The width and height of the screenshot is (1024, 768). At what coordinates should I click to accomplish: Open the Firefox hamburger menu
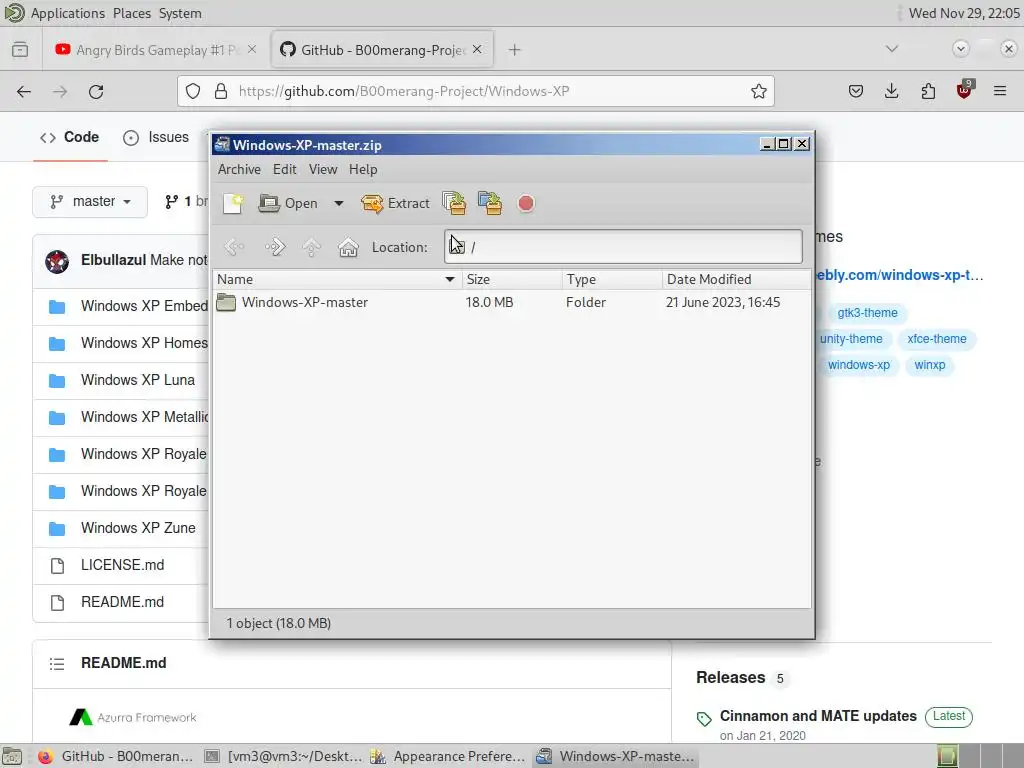pos(1000,91)
